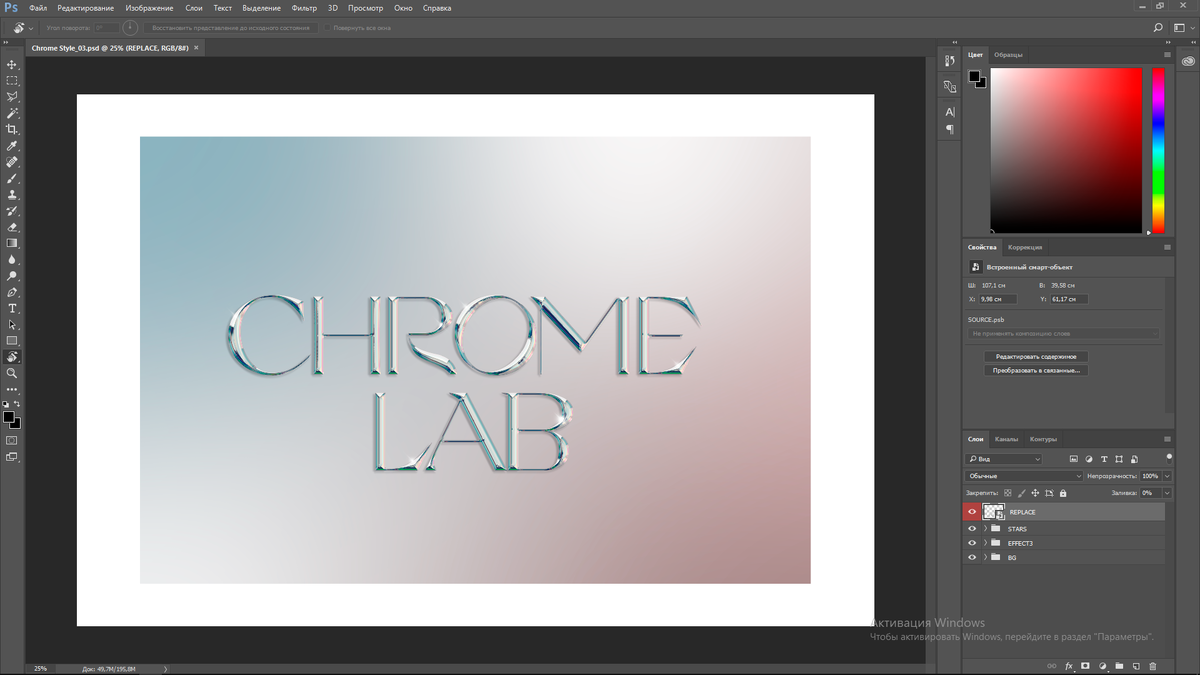Click the foreground color in Color panel
The height and width of the screenshot is (675, 1200).
click(974, 76)
